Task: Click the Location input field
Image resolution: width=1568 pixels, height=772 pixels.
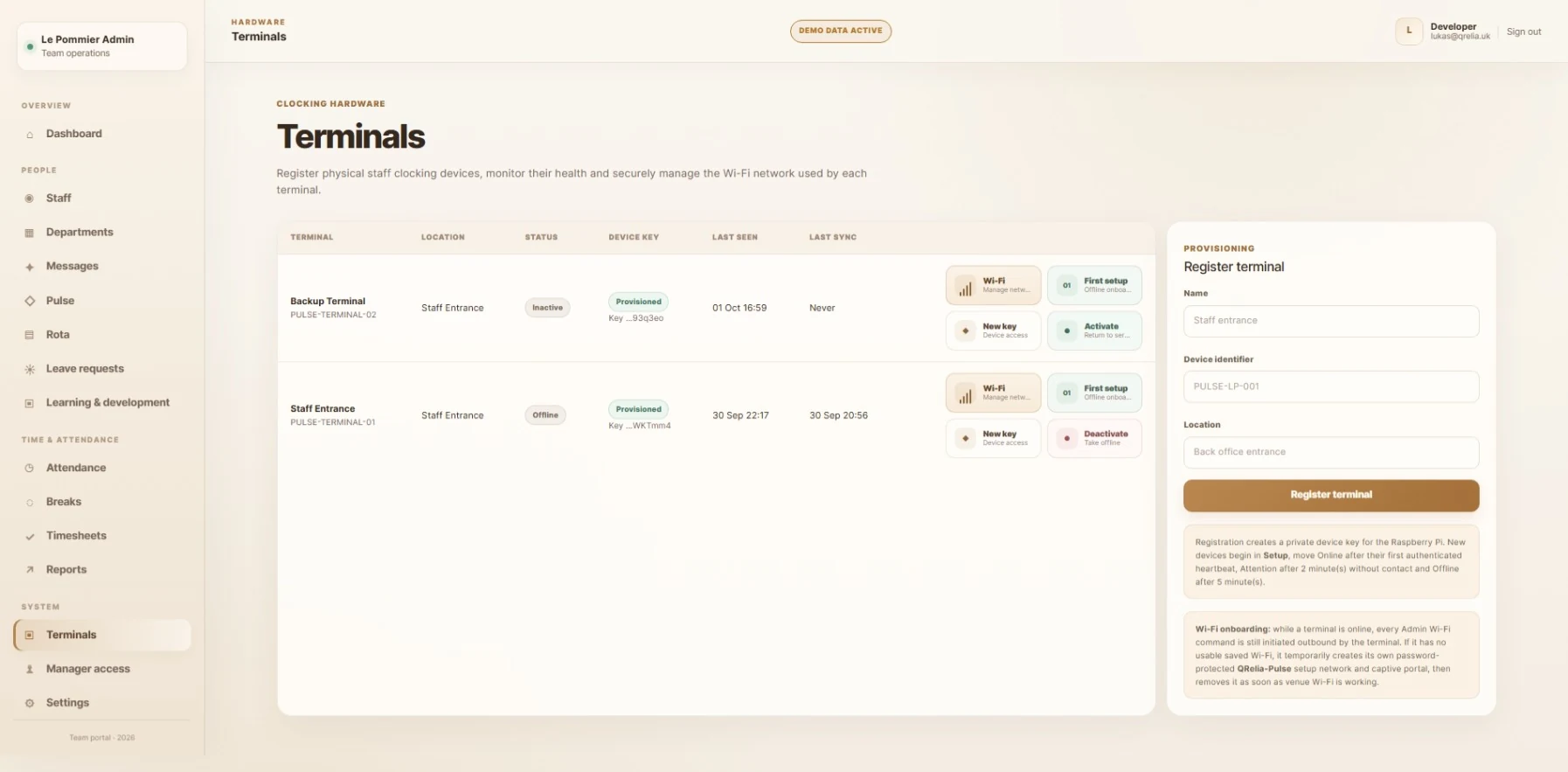Action: click(1331, 452)
